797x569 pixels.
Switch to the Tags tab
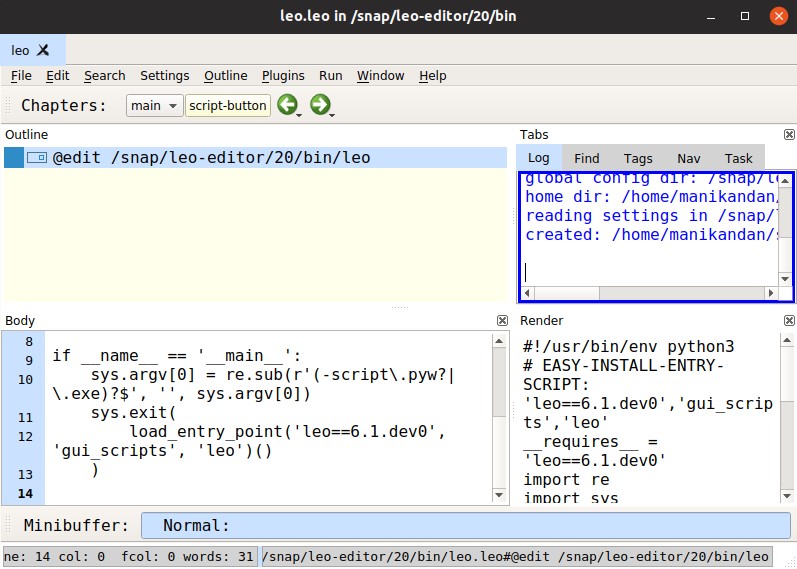pos(638,159)
